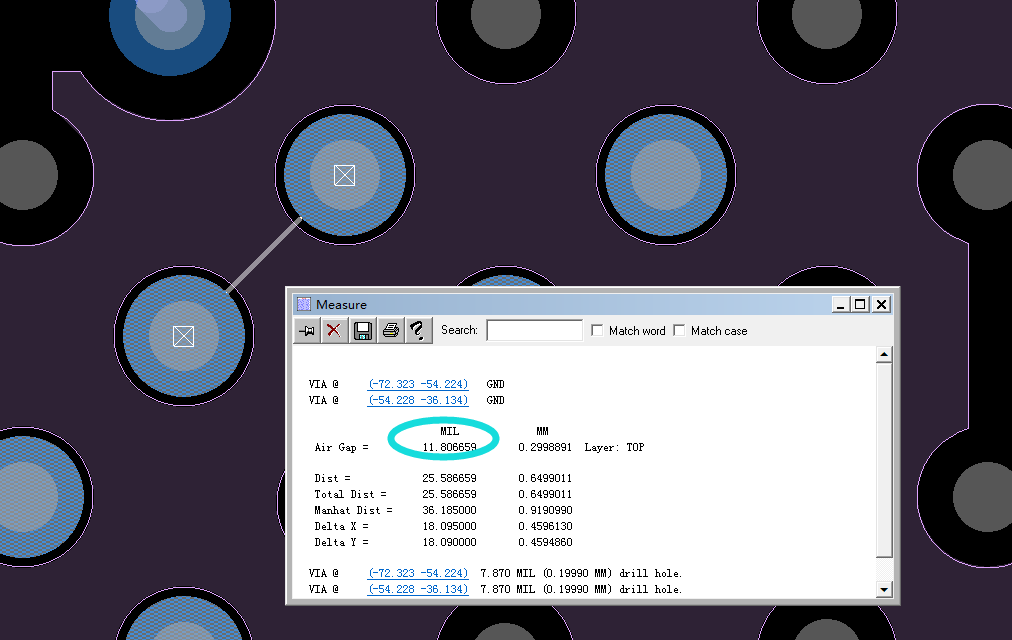This screenshot has height=640, width=1012.
Task: Click the Air Gap MM value 0.2998891
Action: 545,447
